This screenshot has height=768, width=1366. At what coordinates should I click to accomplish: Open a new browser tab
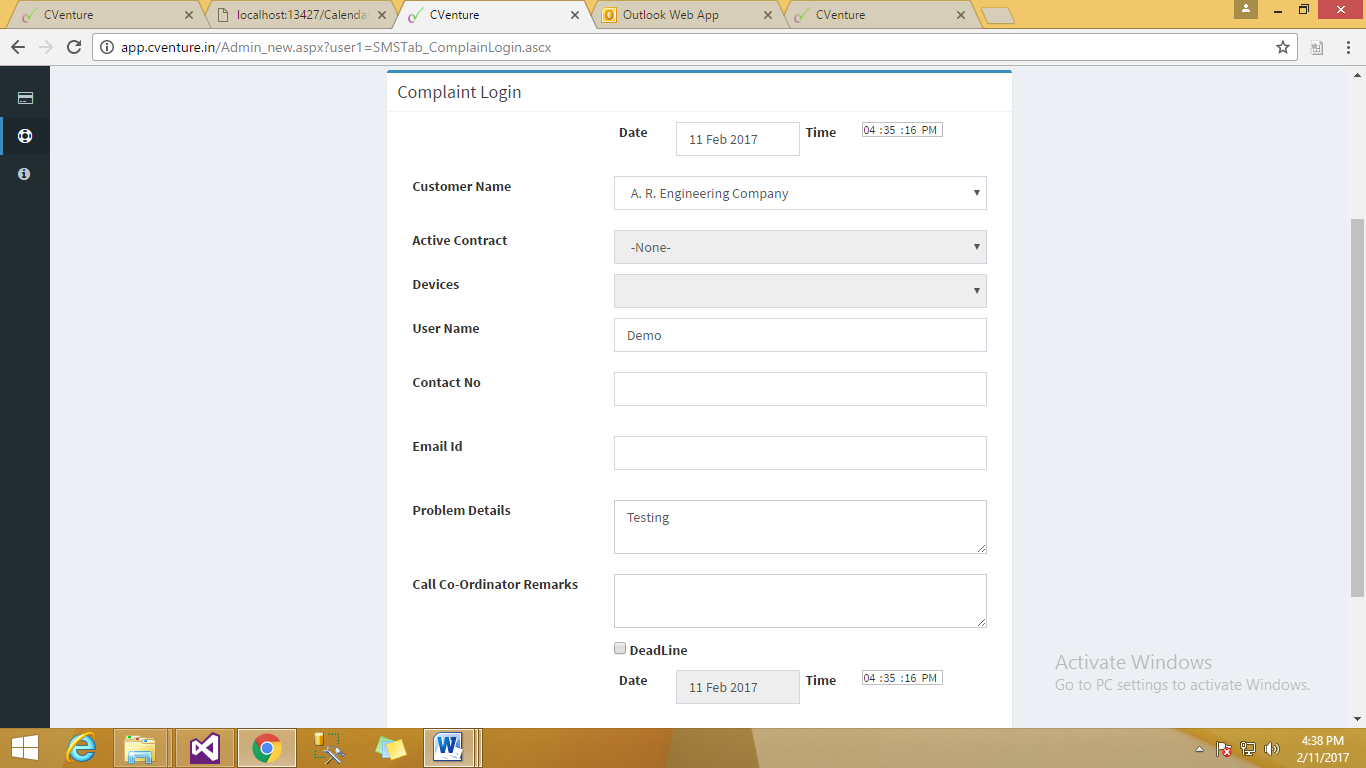tap(997, 16)
